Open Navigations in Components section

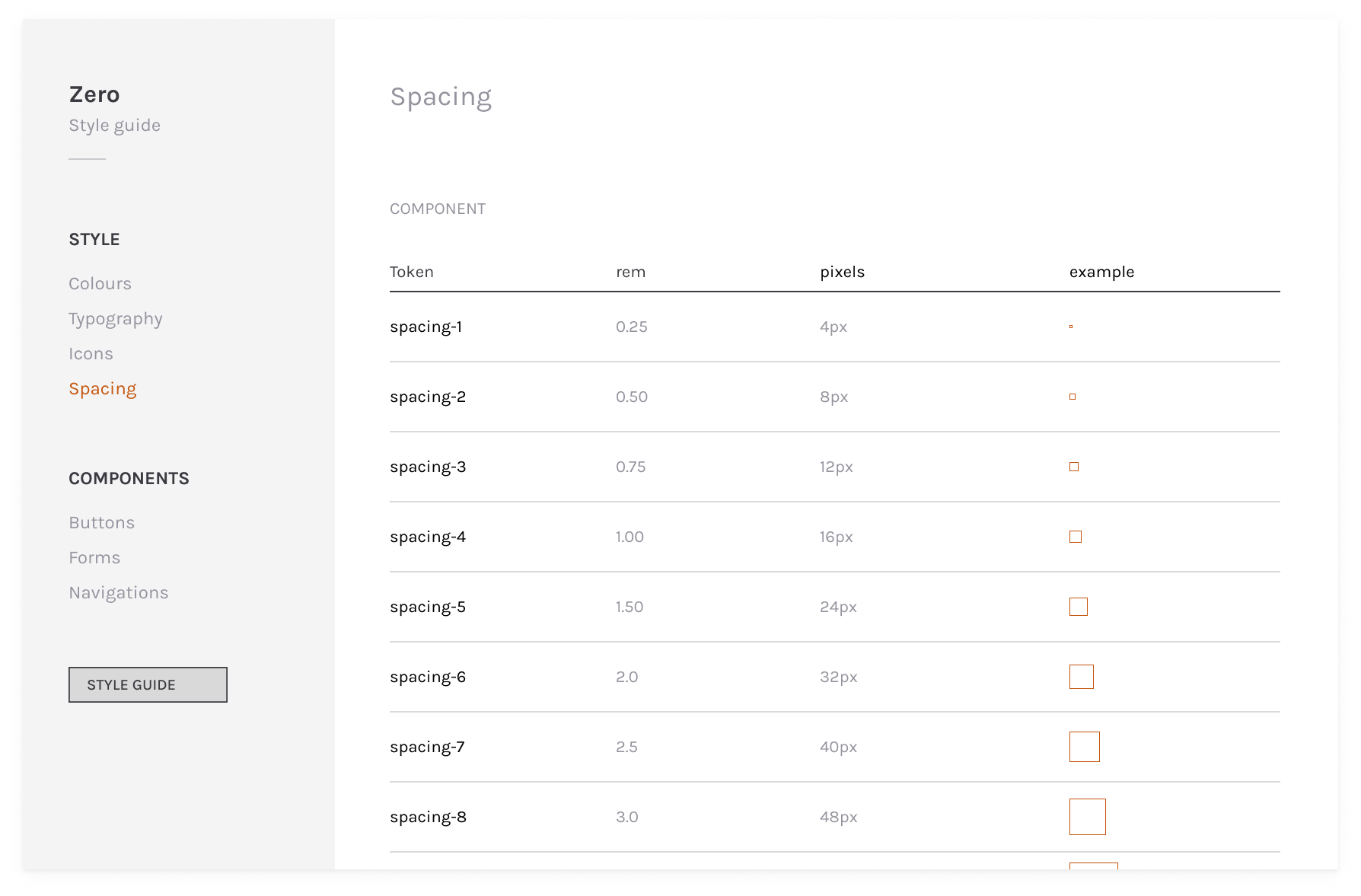[x=119, y=594]
